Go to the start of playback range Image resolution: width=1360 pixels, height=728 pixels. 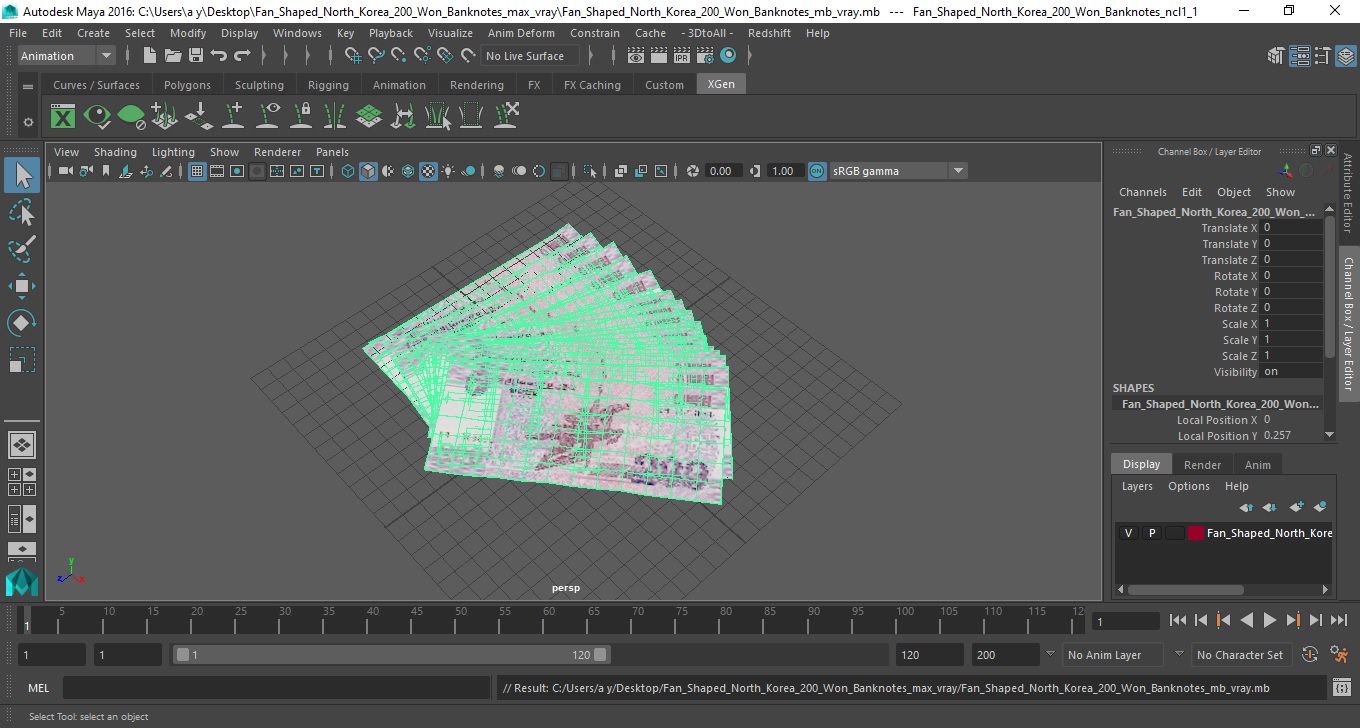coord(1178,620)
